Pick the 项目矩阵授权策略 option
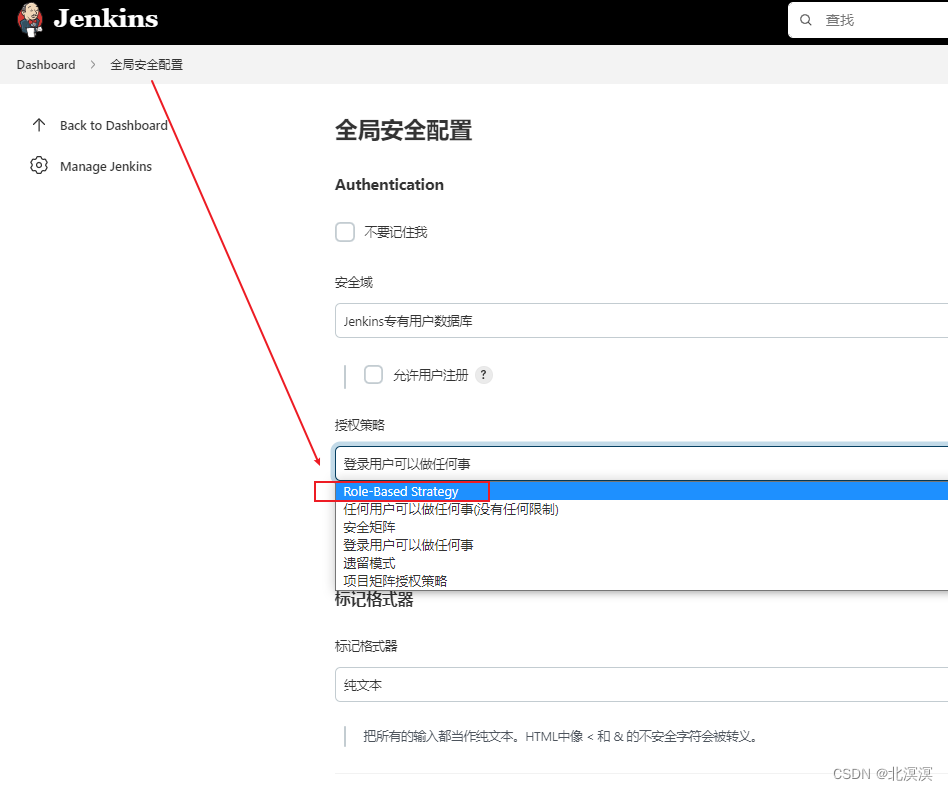The image size is (948, 791). (641, 581)
